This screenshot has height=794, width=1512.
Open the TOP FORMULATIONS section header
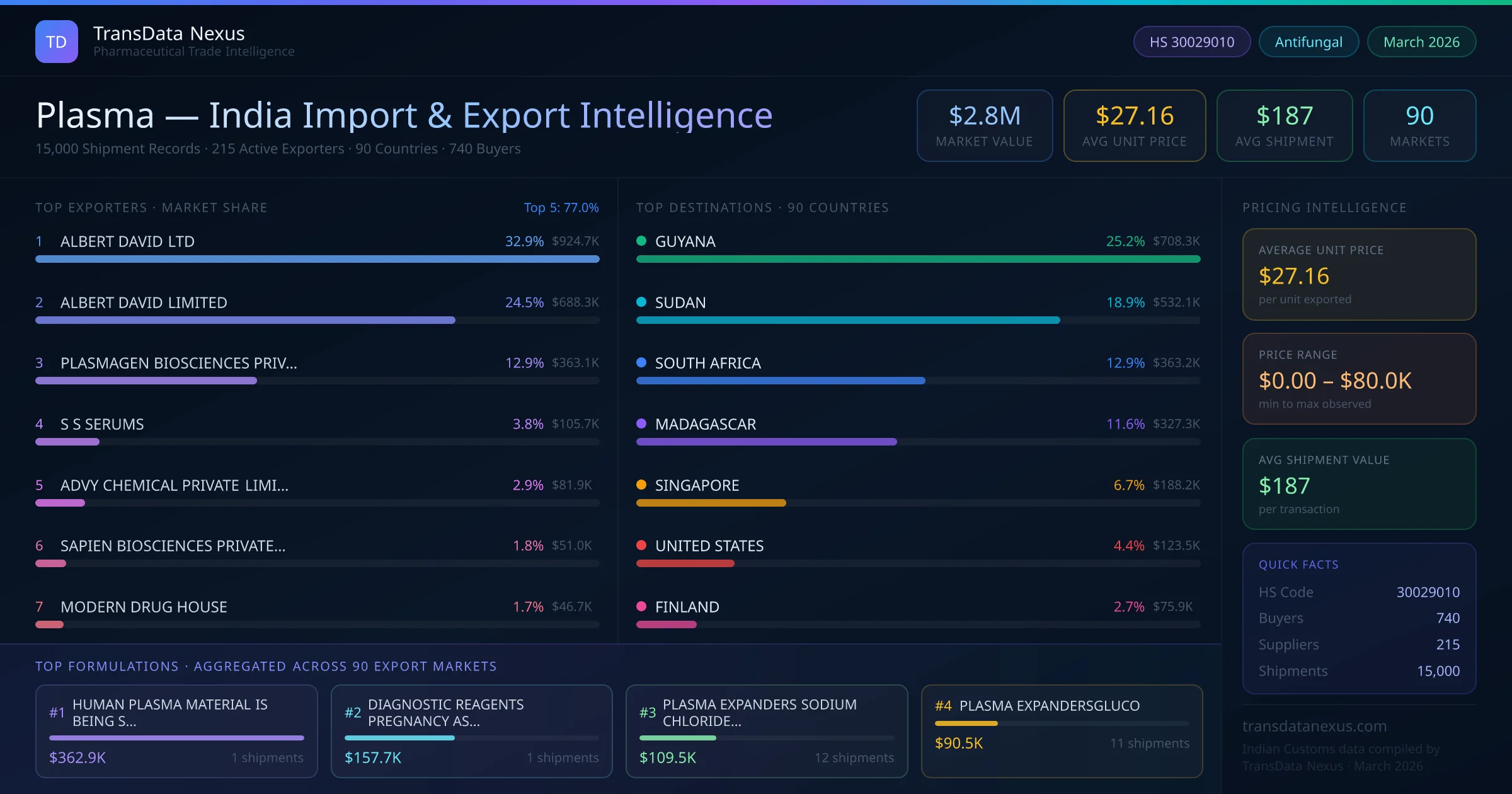tap(266, 666)
